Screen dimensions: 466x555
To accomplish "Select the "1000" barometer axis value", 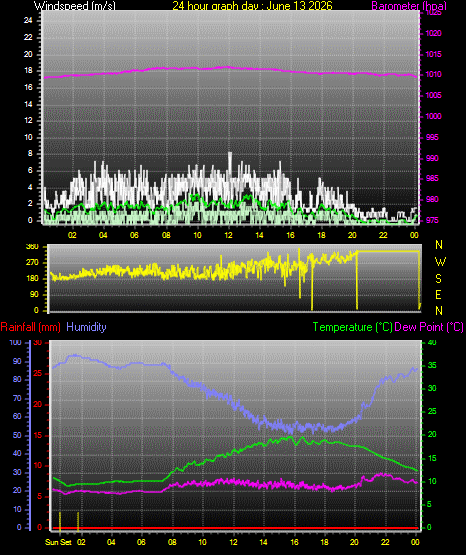I will (x=433, y=116).
